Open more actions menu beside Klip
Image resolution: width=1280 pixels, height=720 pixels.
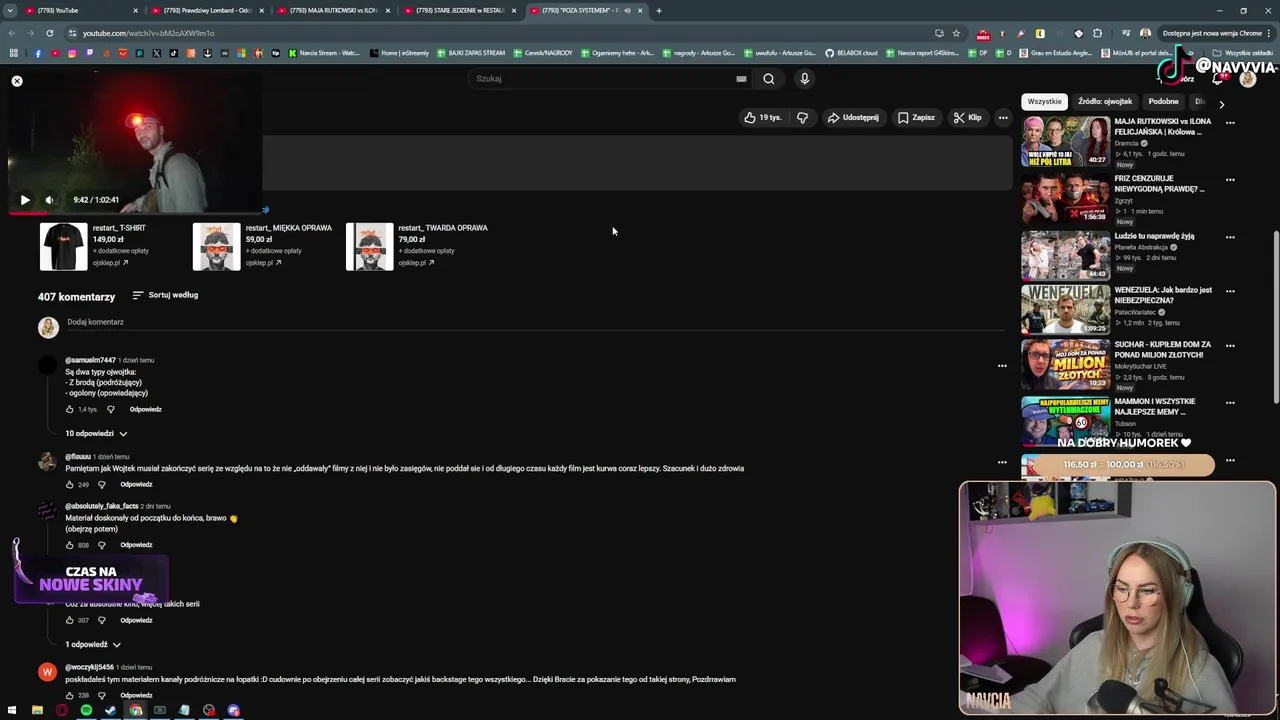click(x=1003, y=117)
